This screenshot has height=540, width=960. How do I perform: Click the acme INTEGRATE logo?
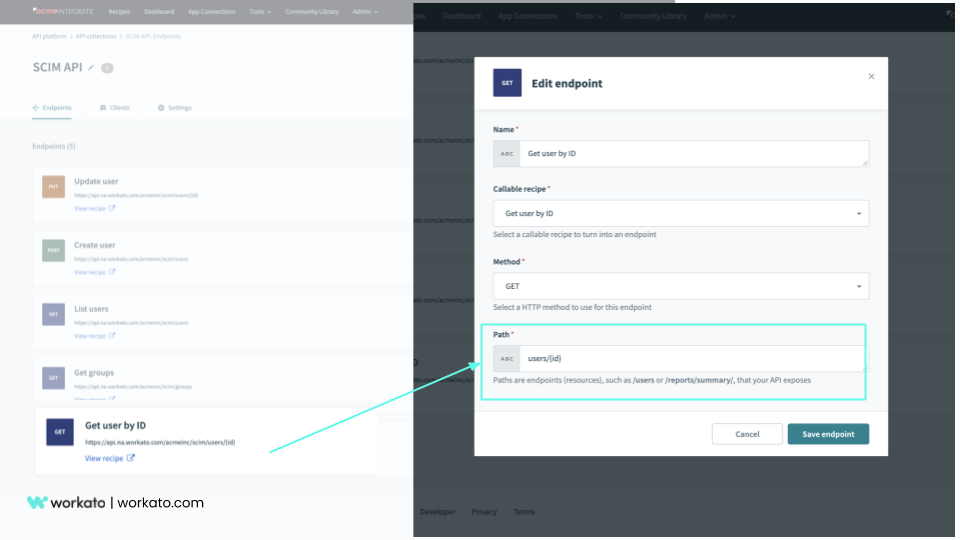[x=63, y=11]
